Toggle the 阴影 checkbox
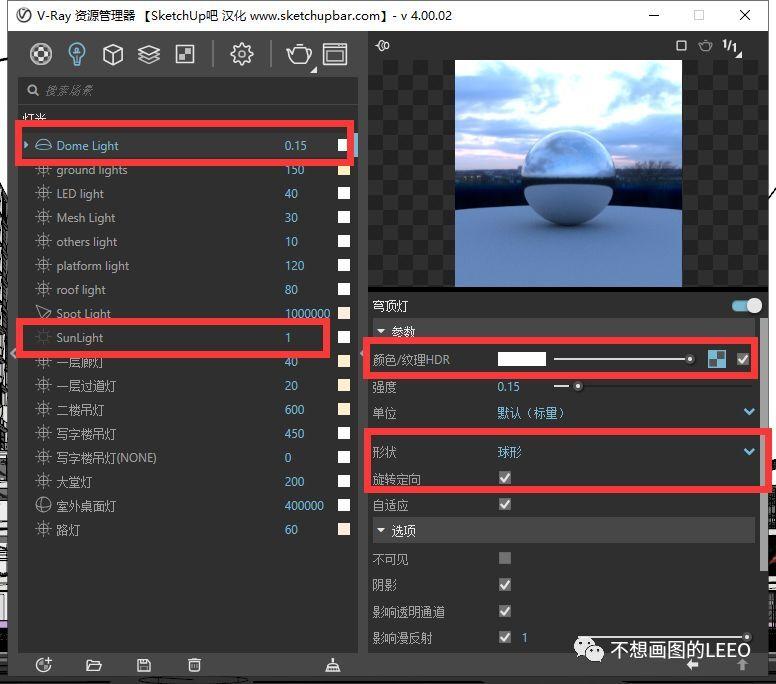Screen dimensions: 776x684 pos(505,585)
